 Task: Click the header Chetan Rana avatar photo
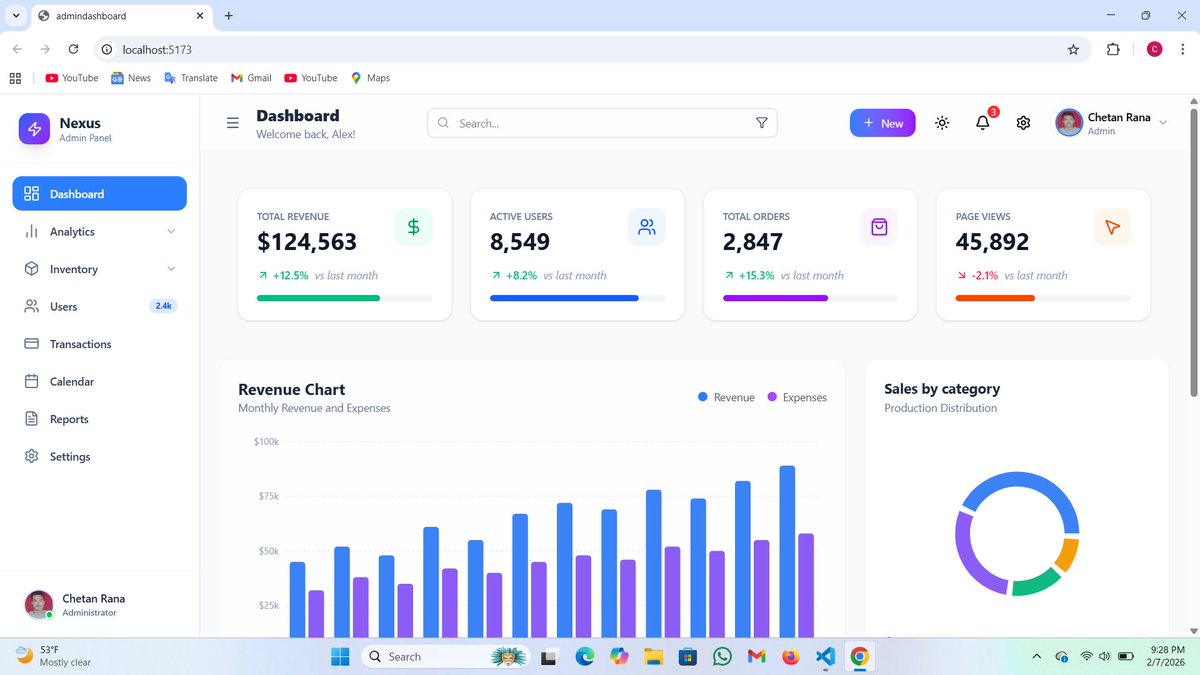[x=1069, y=123]
